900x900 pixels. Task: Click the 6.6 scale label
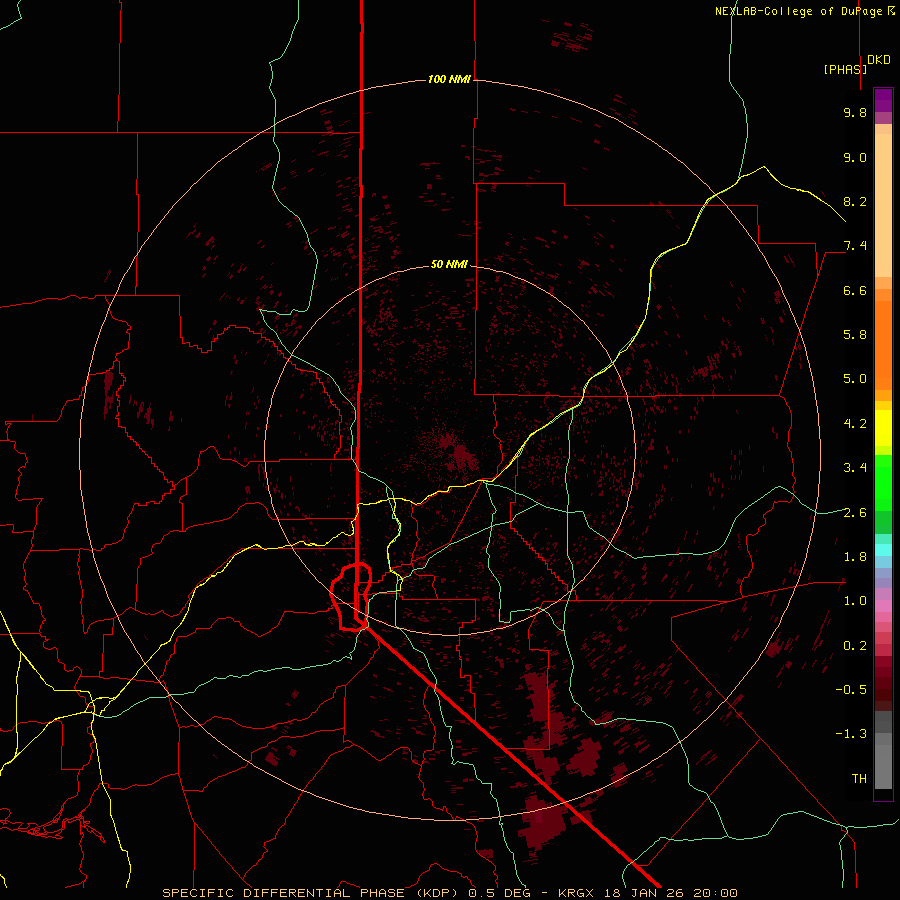click(855, 290)
